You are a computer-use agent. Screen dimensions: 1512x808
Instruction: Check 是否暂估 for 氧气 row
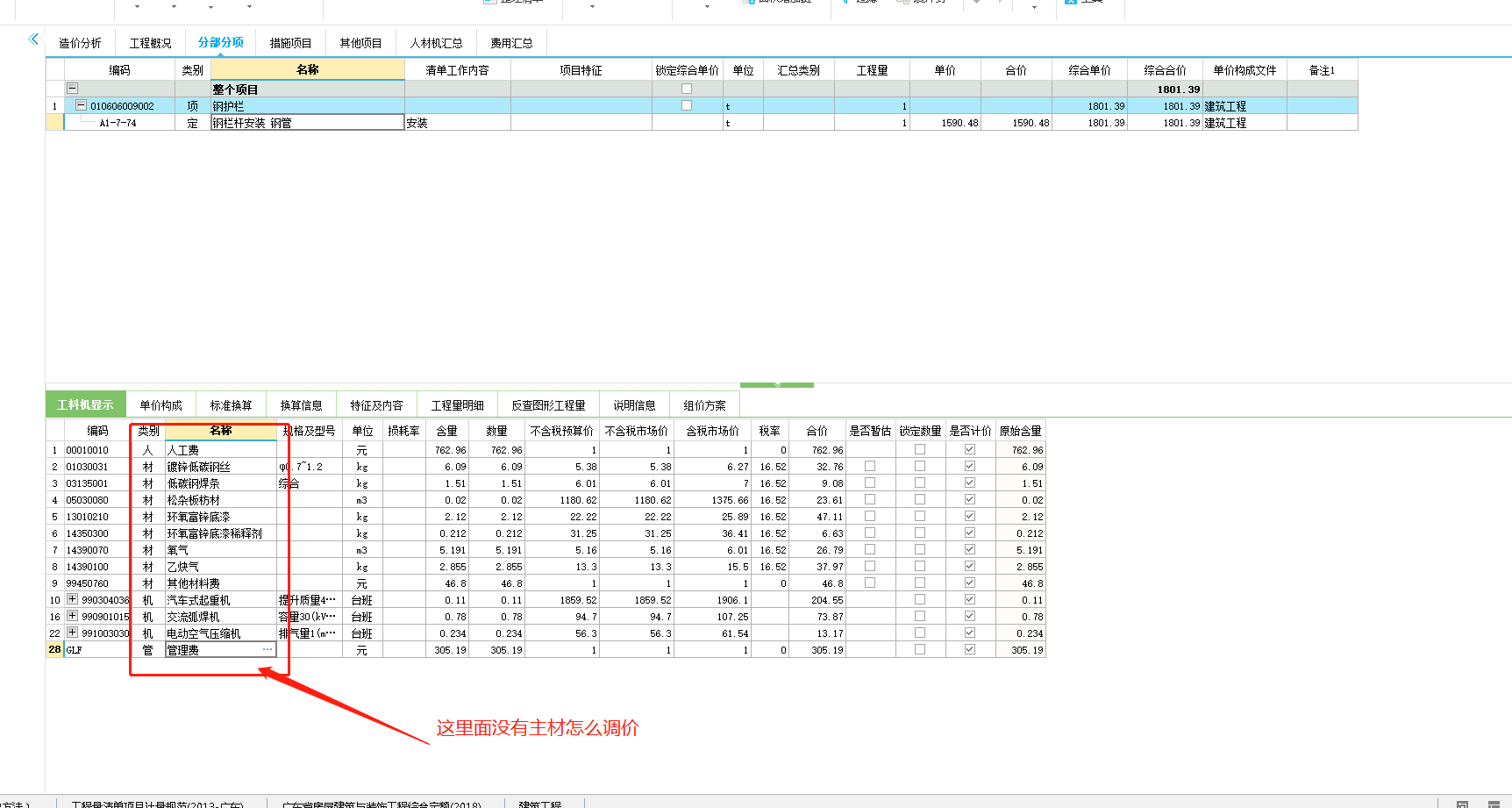click(x=870, y=549)
